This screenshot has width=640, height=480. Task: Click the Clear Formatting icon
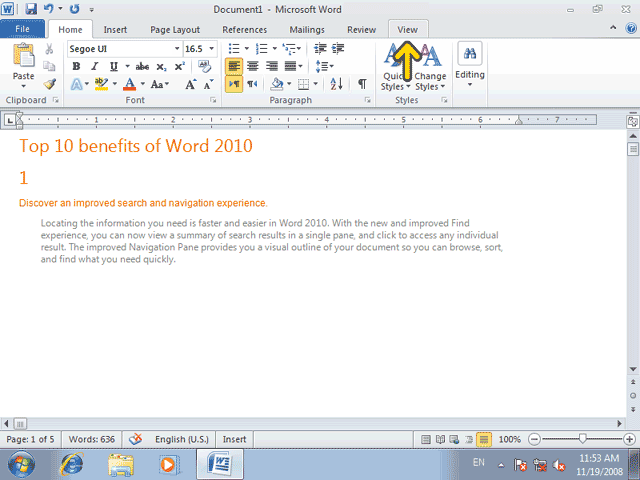204,66
